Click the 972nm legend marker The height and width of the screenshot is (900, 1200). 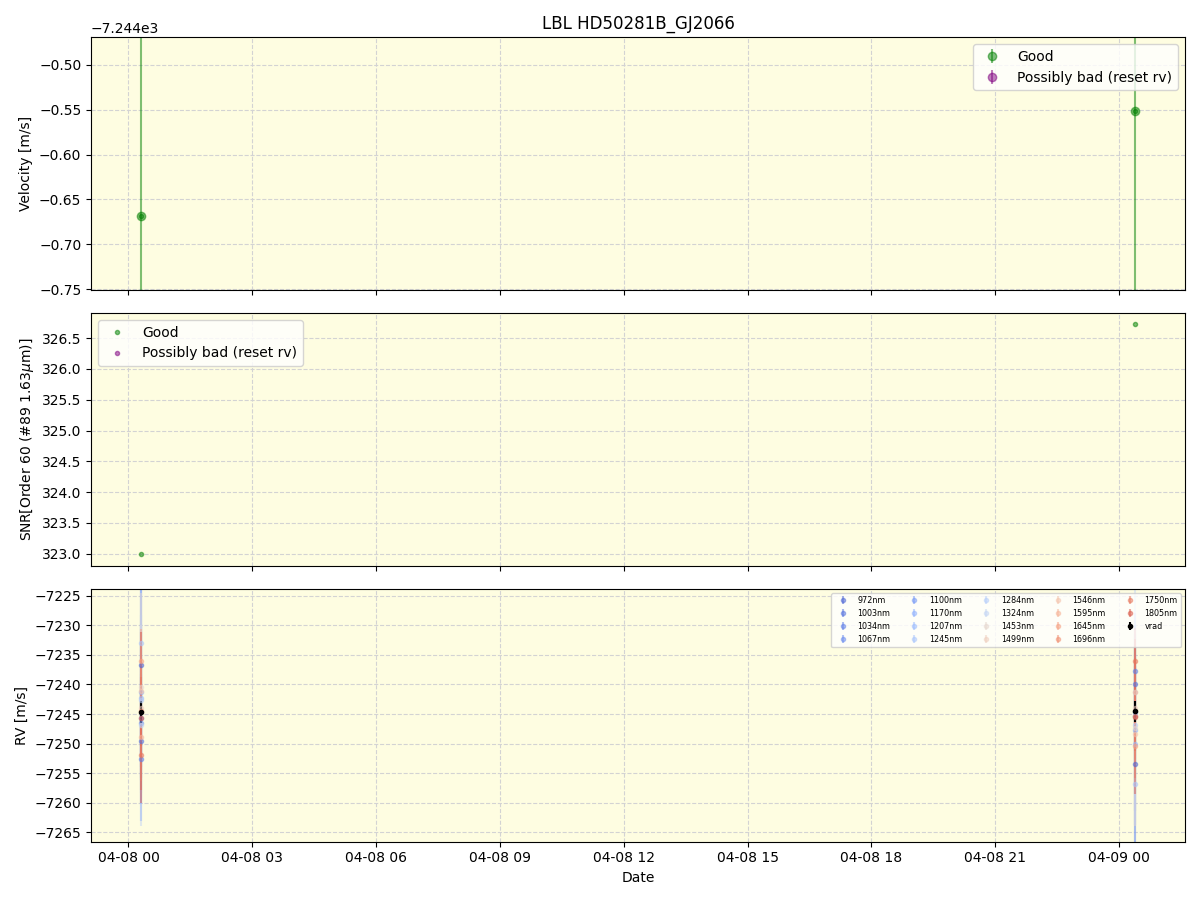click(843, 600)
